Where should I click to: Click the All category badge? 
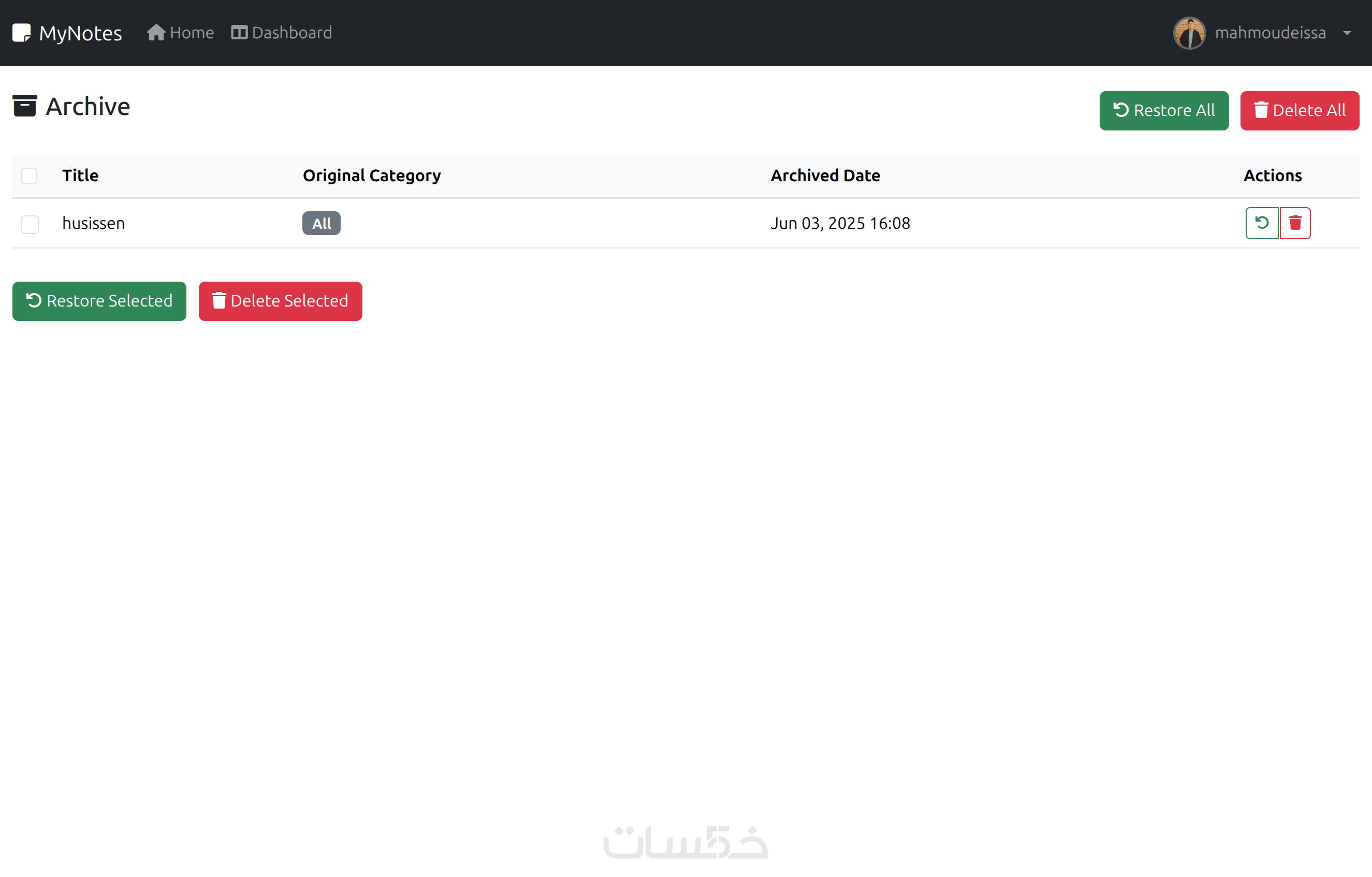322,223
